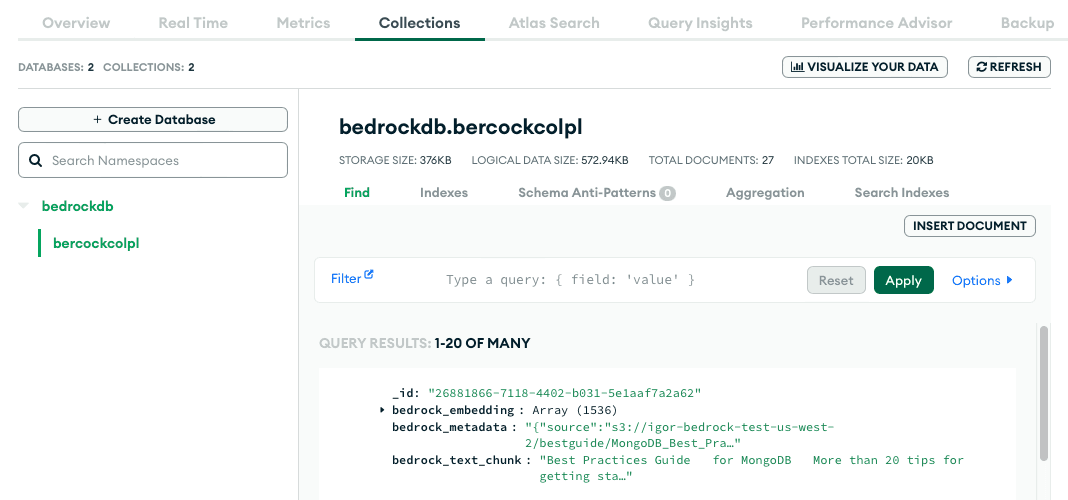Expand the query Options panel
Image resolution: width=1068 pixels, height=500 pixels.
click(982, 281)
